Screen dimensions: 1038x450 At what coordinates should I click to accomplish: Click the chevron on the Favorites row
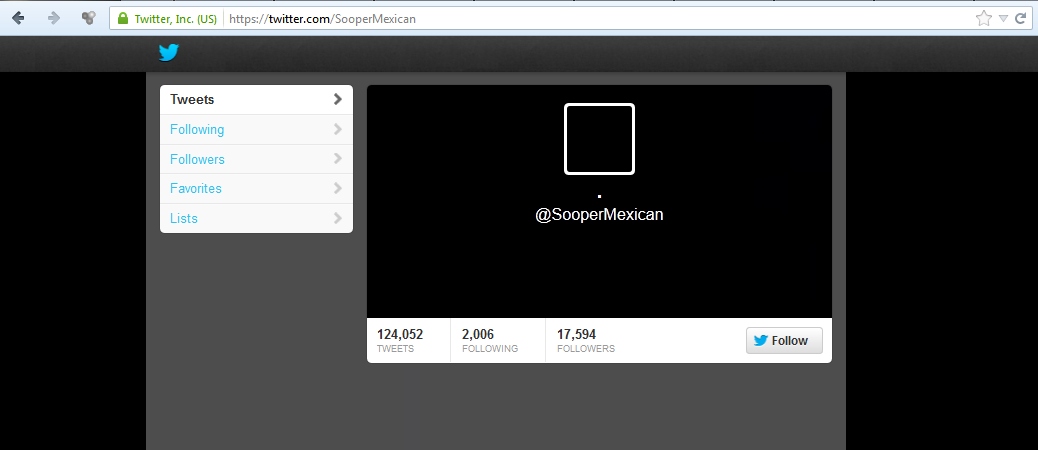click(x=338, y=188)
